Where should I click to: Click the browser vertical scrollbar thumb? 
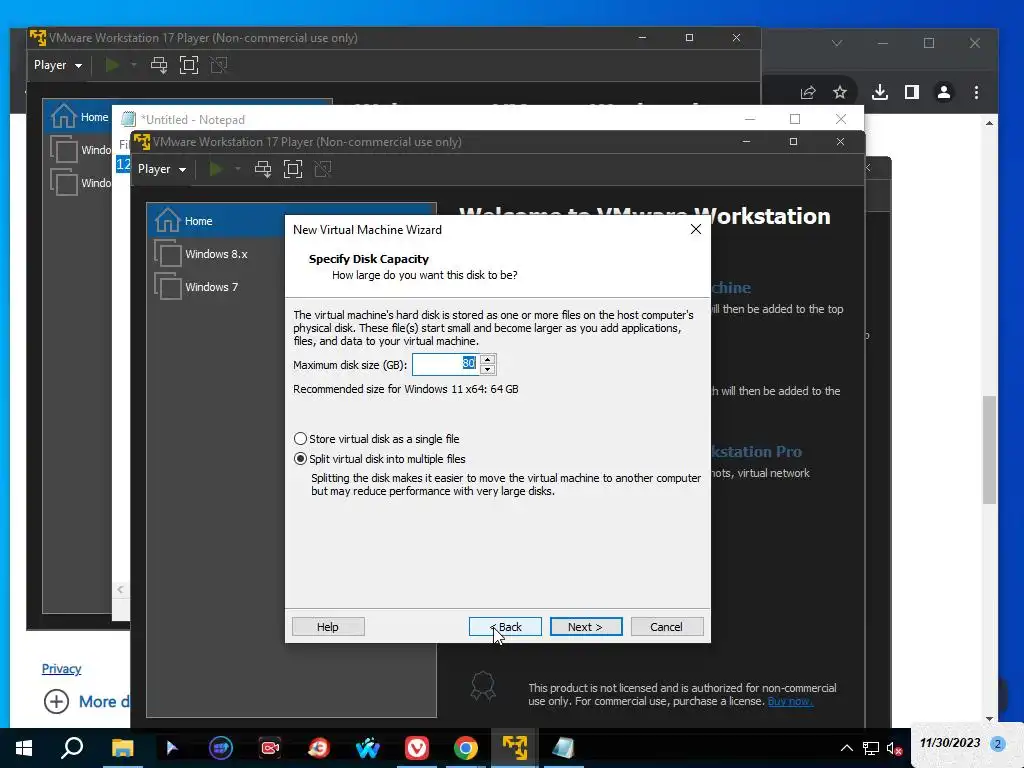(x=990, y=449)
